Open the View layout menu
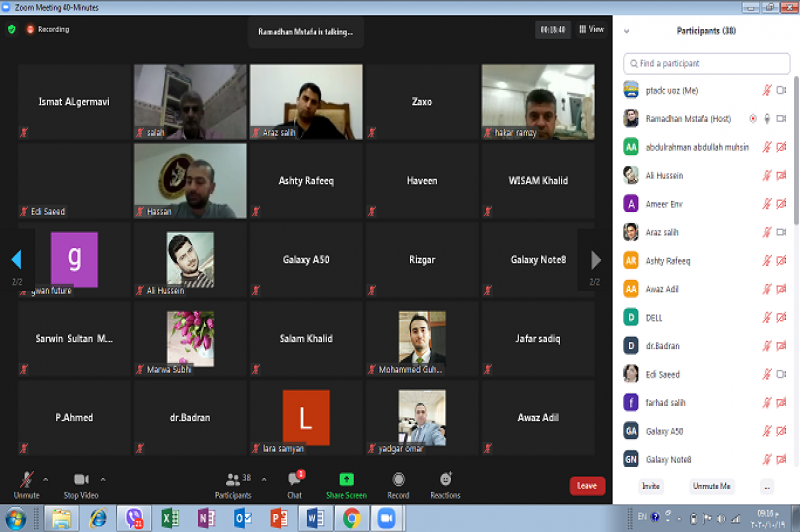 [591, 29]
